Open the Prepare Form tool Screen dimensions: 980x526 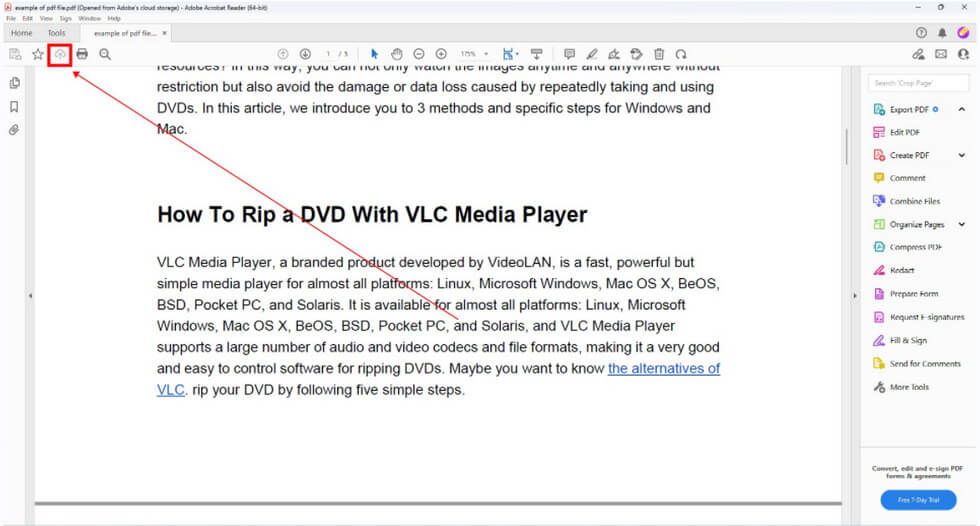pos(906,294)
